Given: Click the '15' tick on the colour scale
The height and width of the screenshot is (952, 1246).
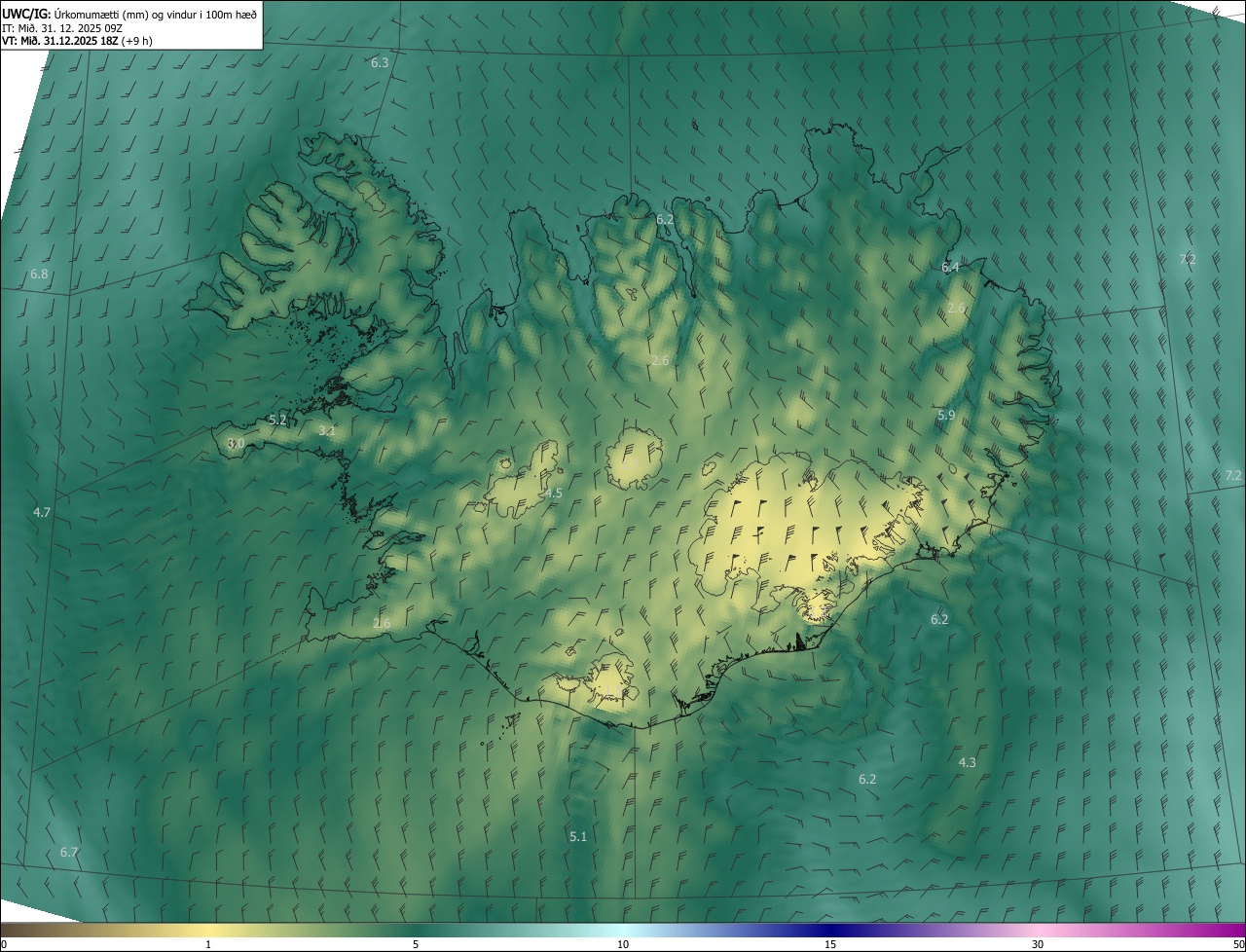Looking at the screenshot, I should tap(830, 944).
